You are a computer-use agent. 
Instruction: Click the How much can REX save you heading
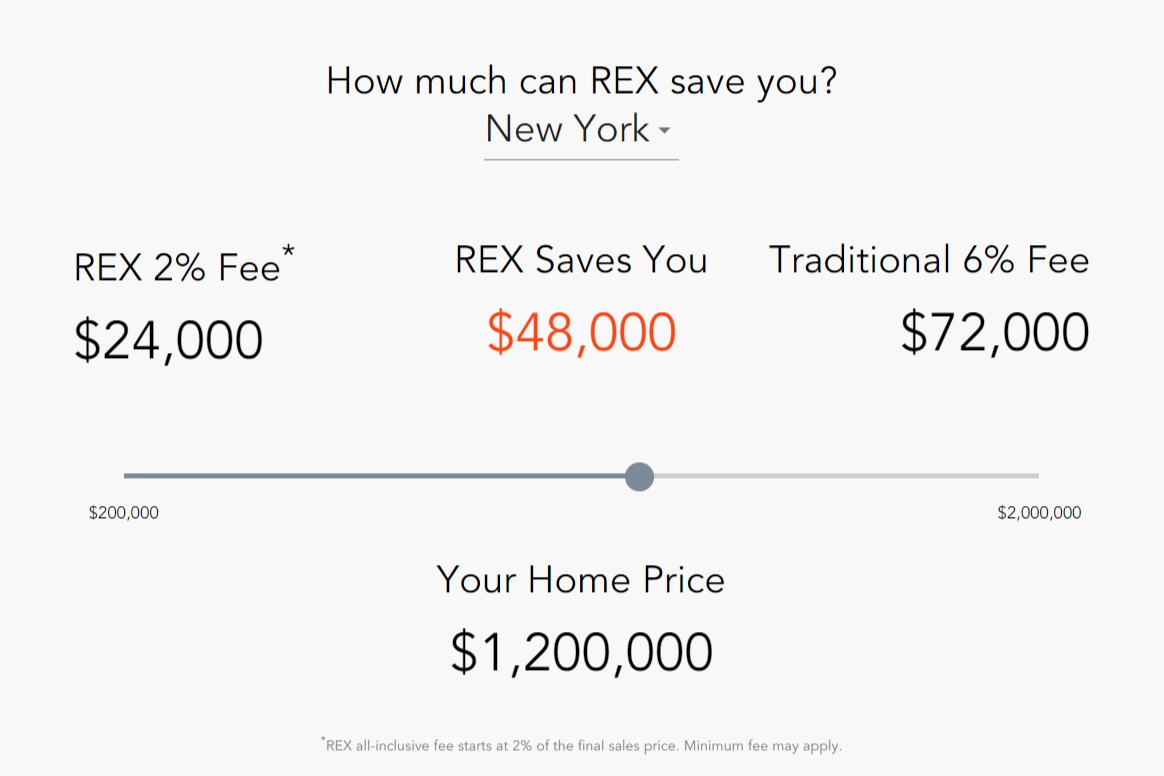click(583, 80)
